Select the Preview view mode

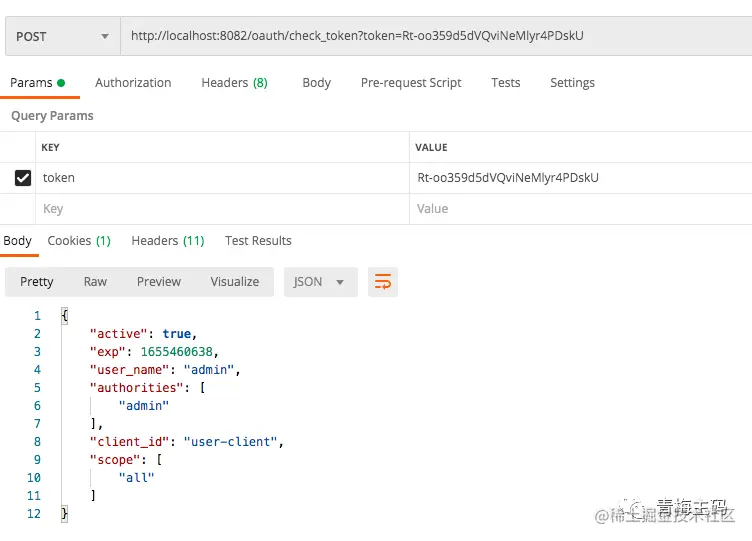pos(159,282)
